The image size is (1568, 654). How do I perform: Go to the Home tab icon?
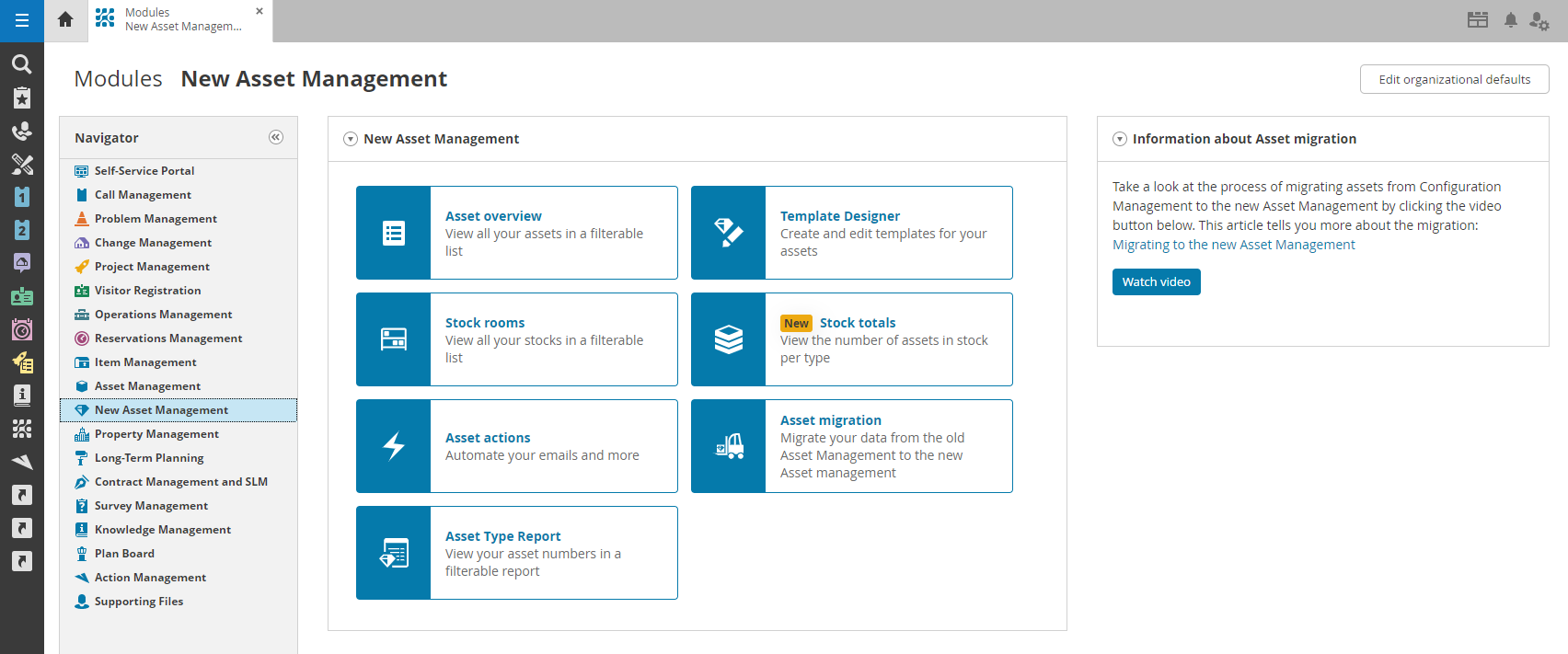tap(65, 19)
